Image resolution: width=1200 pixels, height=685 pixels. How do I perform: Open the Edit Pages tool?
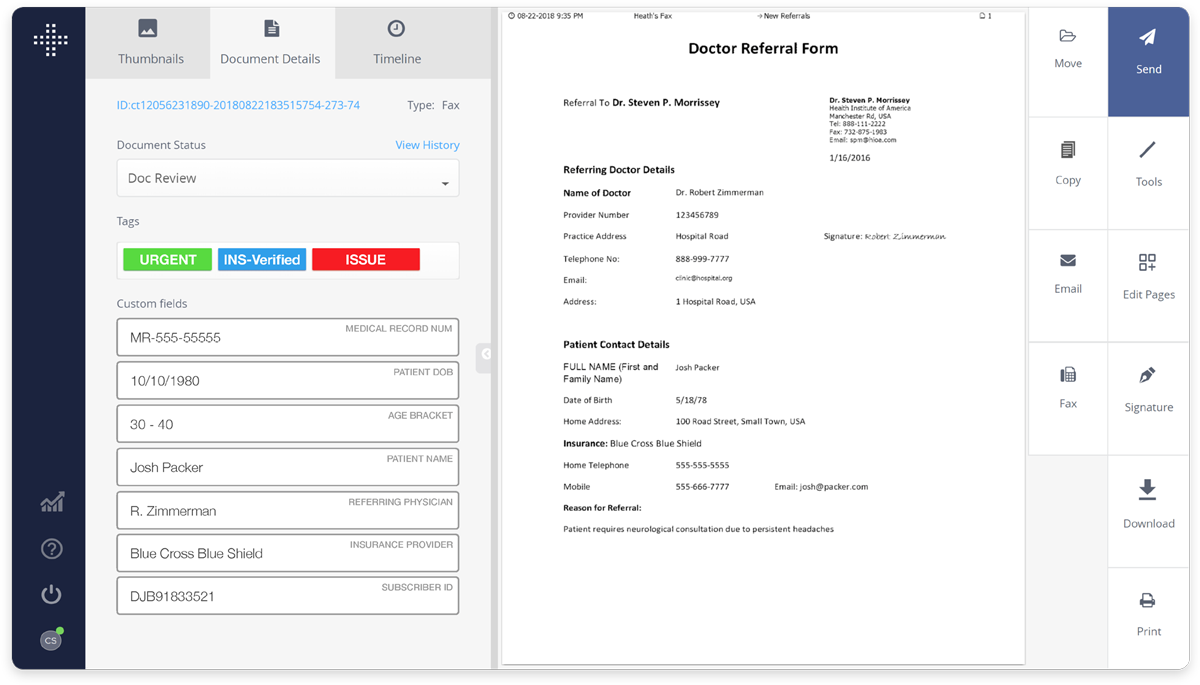(1147, 264)
